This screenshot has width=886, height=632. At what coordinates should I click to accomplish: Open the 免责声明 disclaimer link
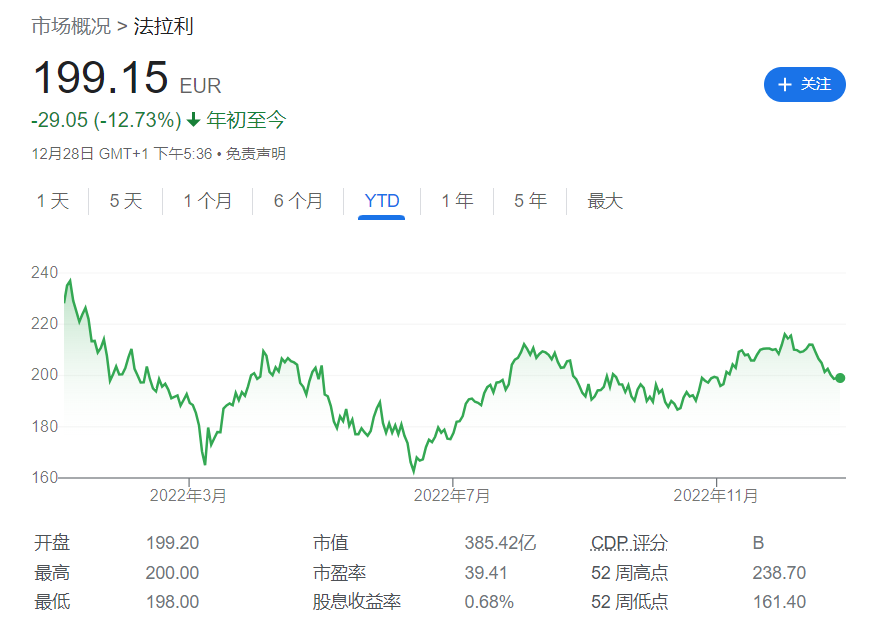[x=256, y=154]
